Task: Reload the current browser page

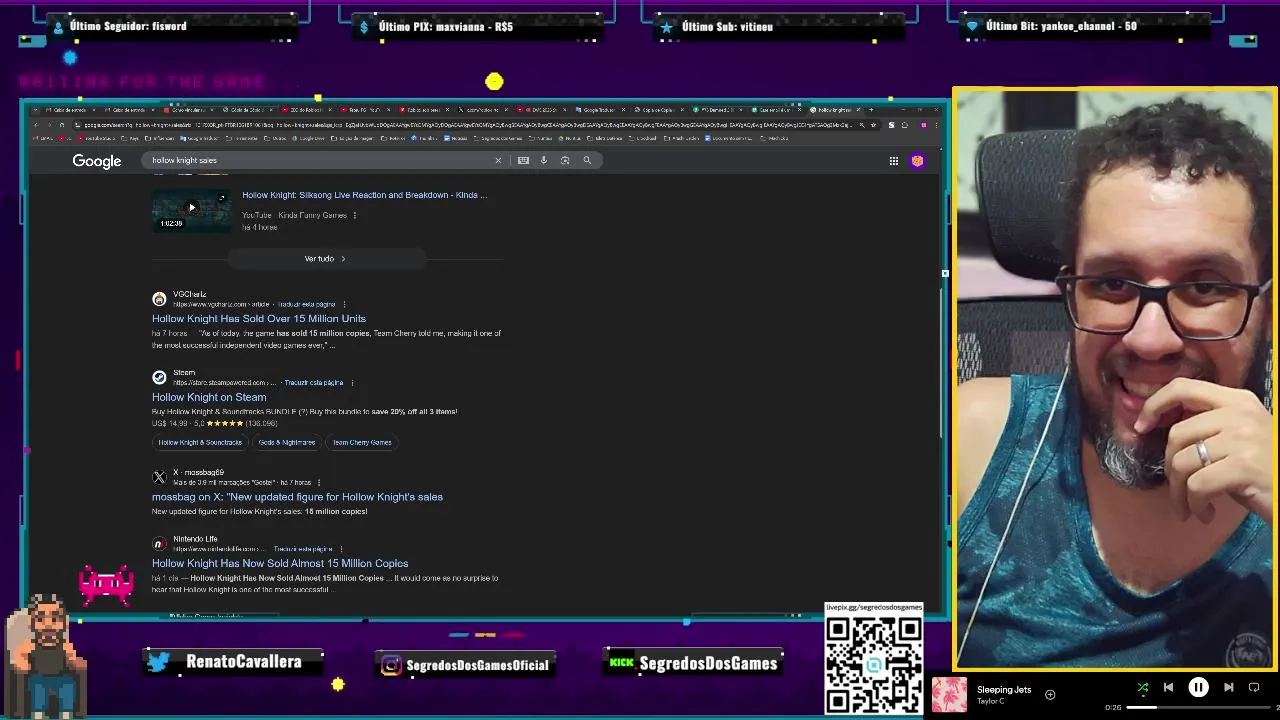Action: (x=61, y=125)
